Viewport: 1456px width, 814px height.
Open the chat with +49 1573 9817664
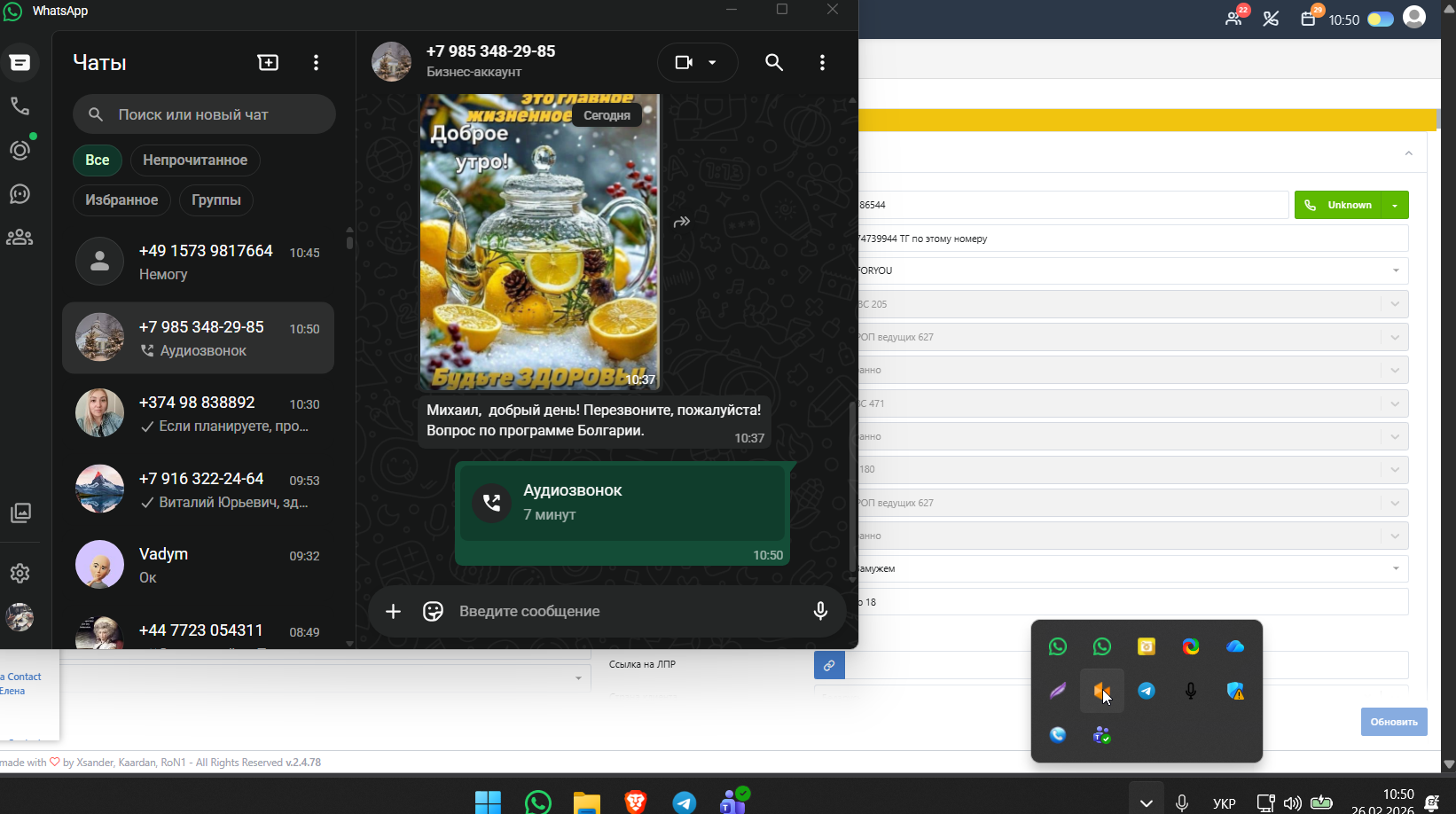[x=198, y=262]
